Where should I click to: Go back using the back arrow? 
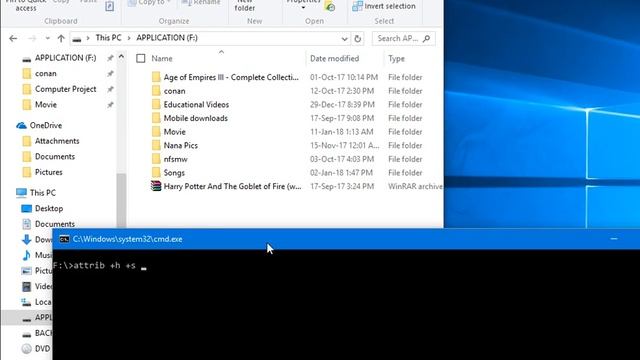tap(13, 38)
